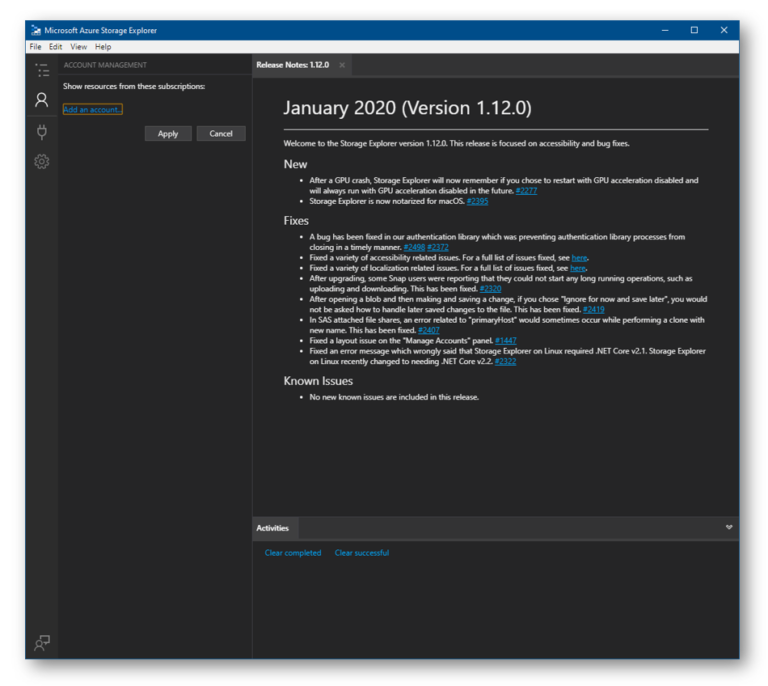Open issue link #2372
The height and width of the screenshot is (686, 768).
pyautogui.click(x=438, y=247)
